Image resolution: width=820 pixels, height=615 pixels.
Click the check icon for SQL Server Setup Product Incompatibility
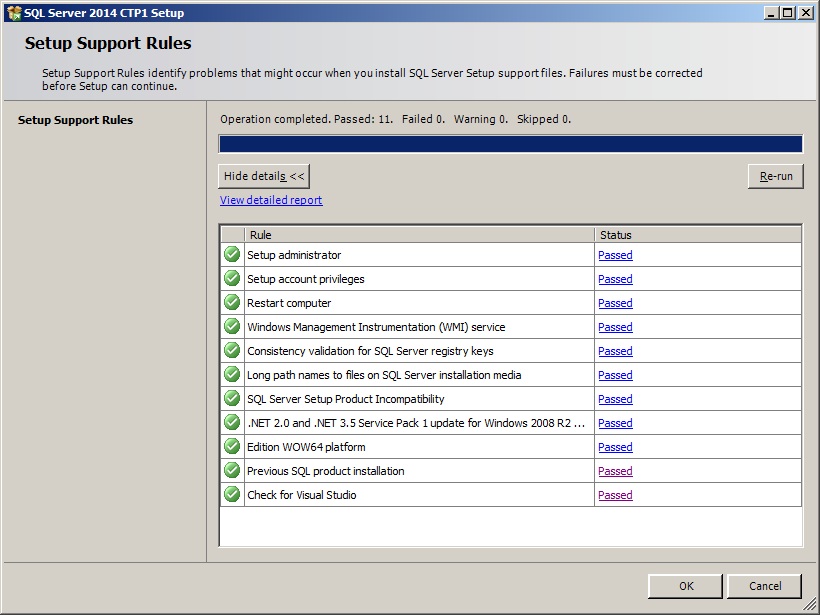232,399
